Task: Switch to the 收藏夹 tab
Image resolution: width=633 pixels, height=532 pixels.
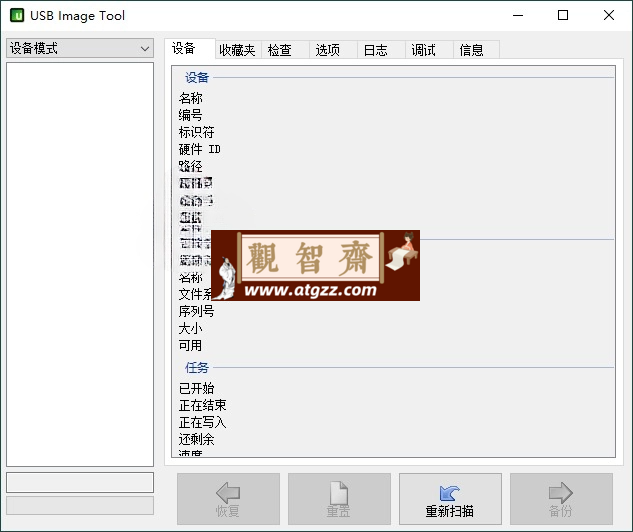Action: 238,50
